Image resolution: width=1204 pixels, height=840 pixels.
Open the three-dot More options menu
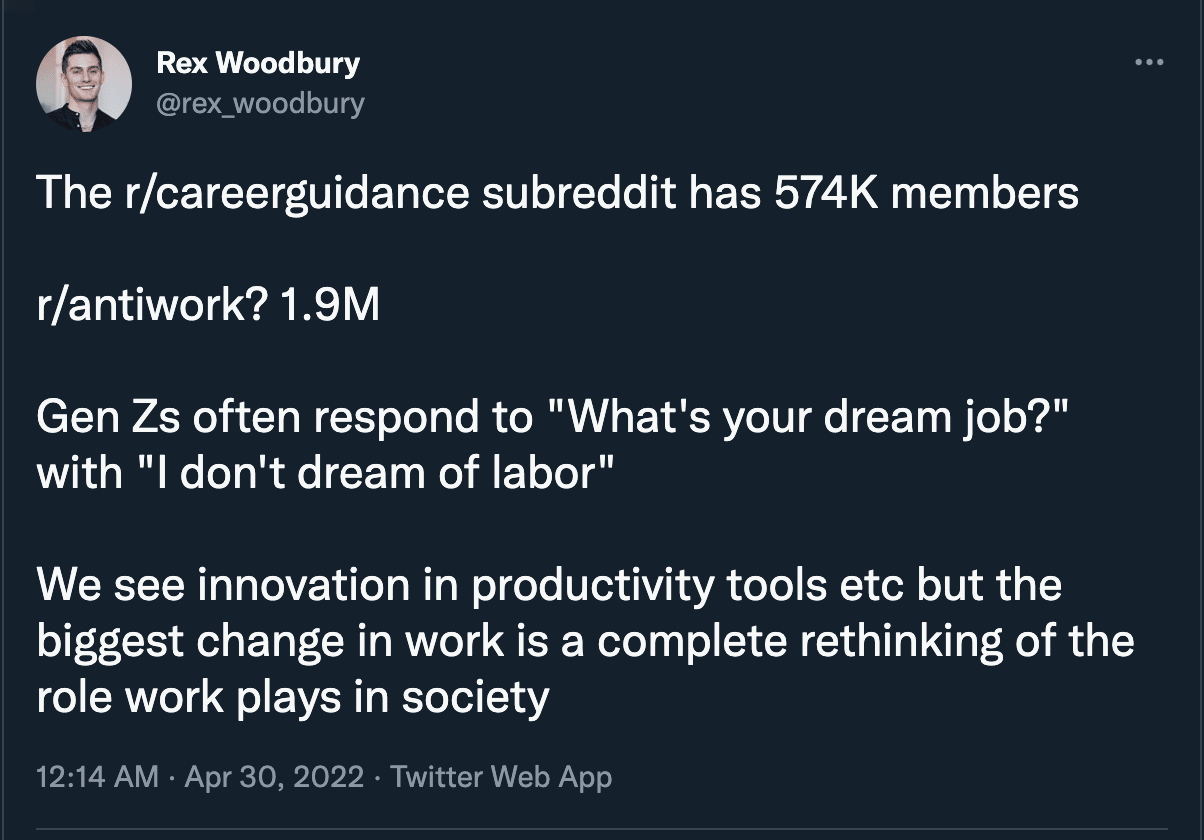(x=1150, y=63)
